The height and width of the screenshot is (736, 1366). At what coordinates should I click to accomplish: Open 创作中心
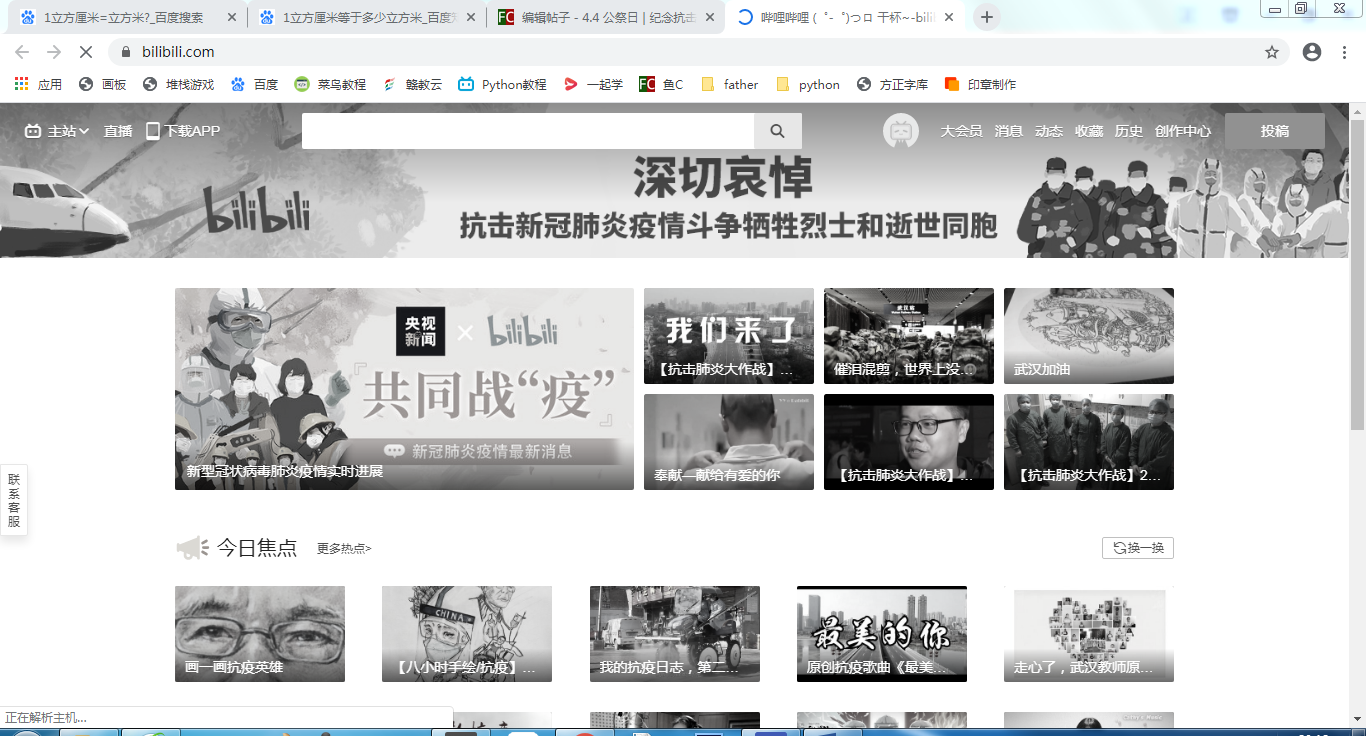pyautogui.click(x=1183, y=131)
